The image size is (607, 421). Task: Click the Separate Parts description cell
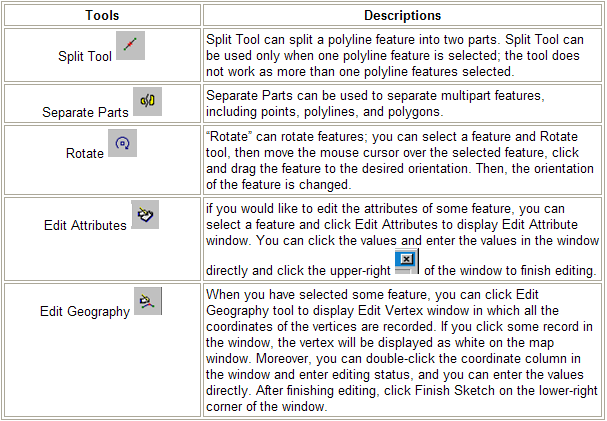[403, 103]
